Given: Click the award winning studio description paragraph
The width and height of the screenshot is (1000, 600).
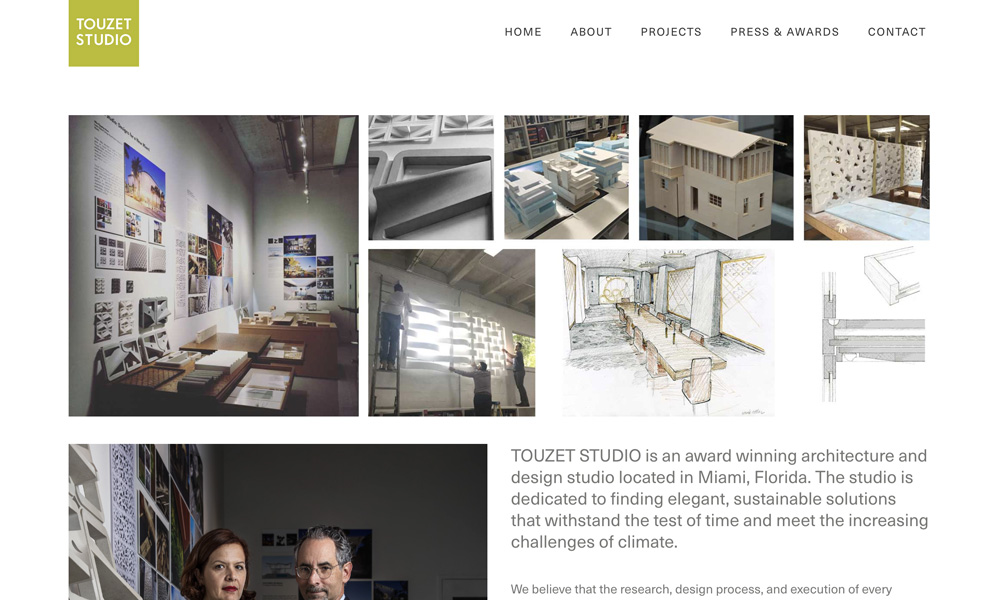Looking at the screenshot, I should [719, 499].
